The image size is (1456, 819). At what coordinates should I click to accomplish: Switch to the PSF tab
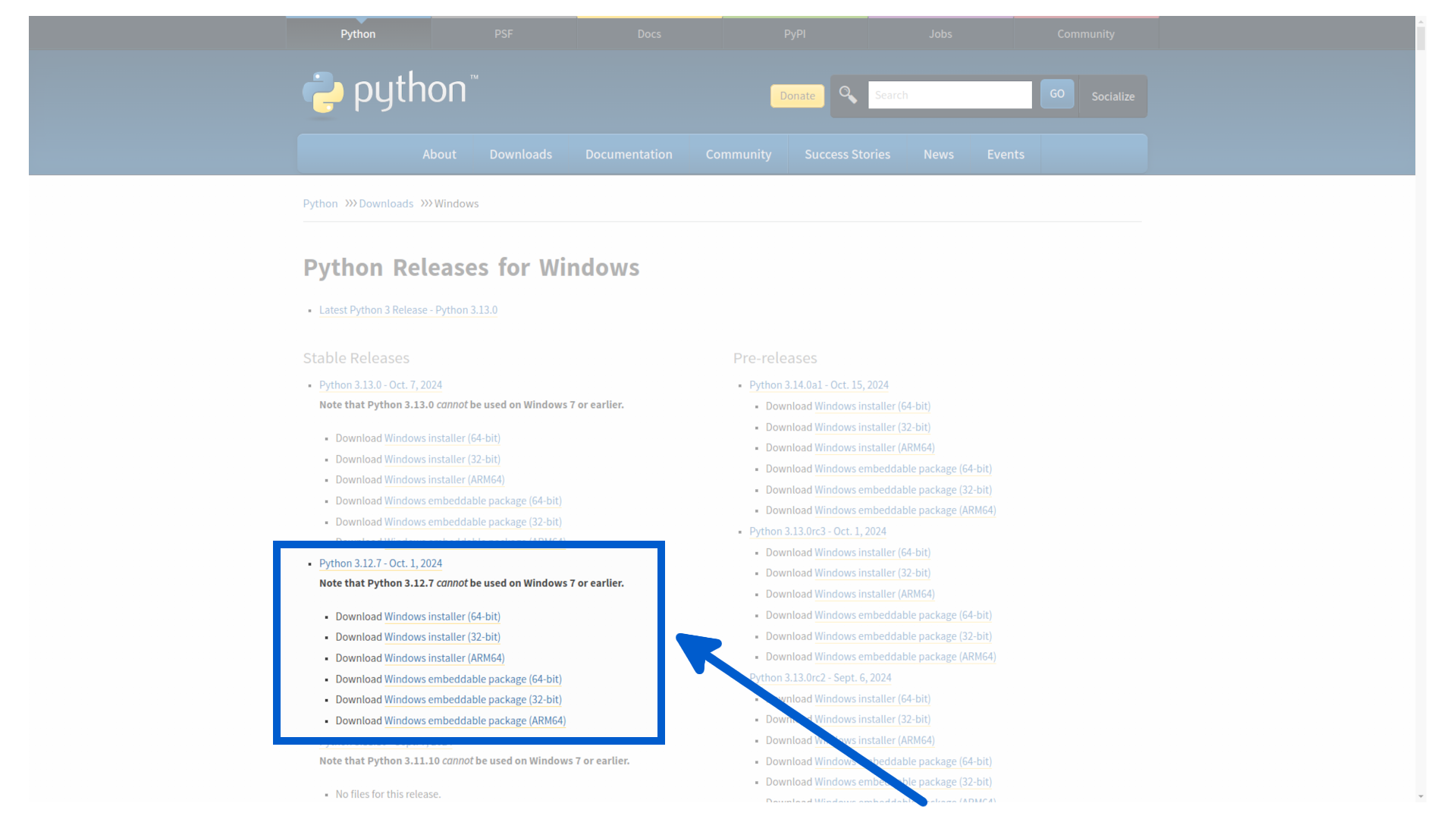coord(504,33)
